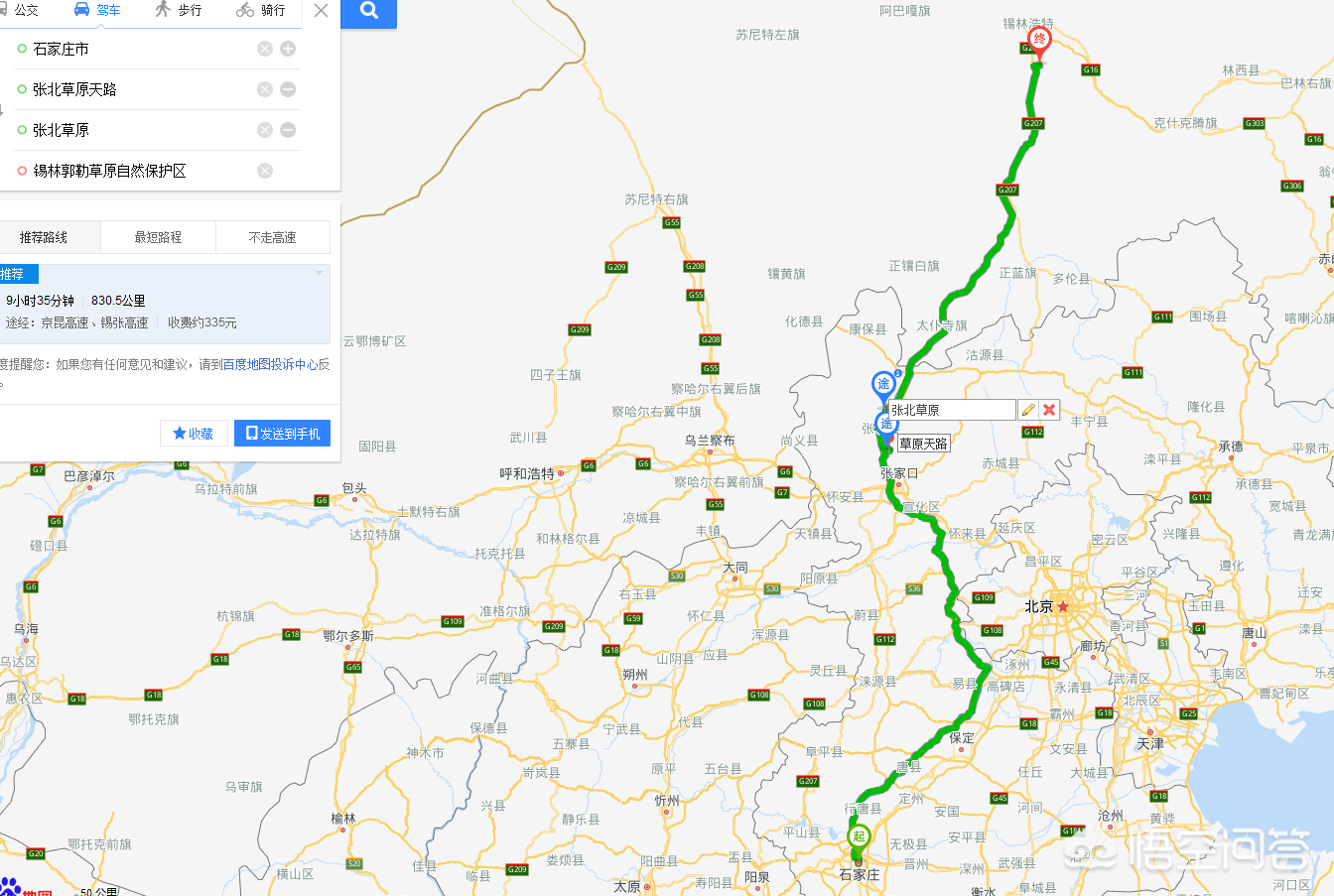Screen dimensions: 1334x896
Task: Click the 发送到手机 button
Action: (x=282, y=434)
